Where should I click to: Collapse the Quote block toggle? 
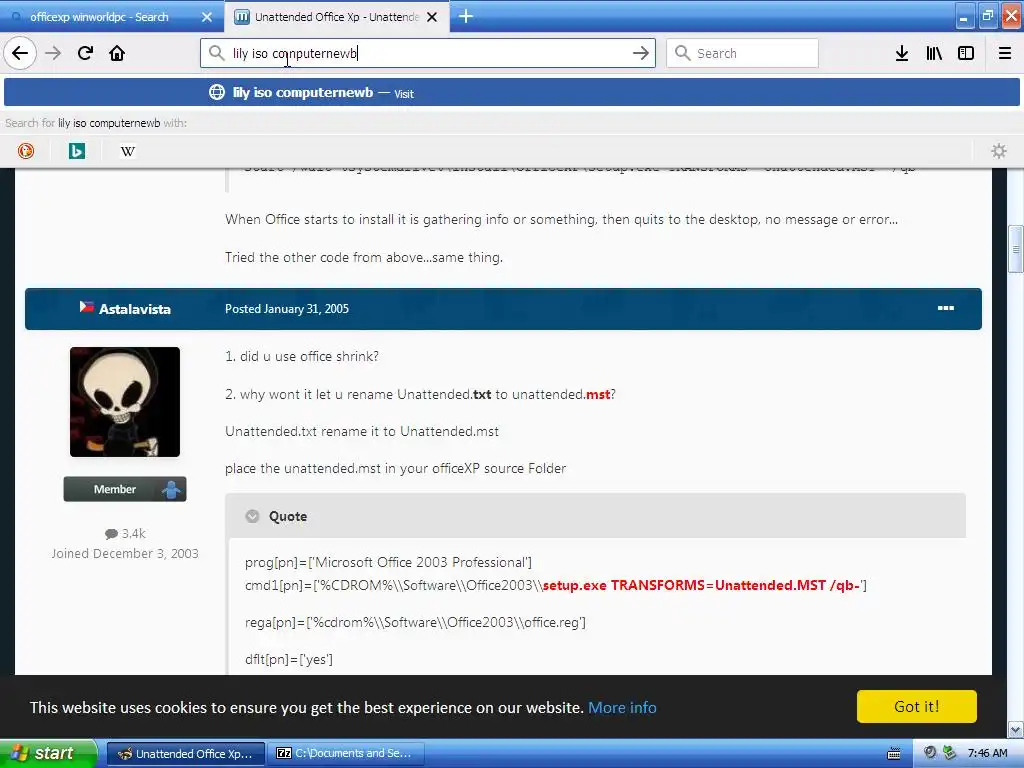252,517
